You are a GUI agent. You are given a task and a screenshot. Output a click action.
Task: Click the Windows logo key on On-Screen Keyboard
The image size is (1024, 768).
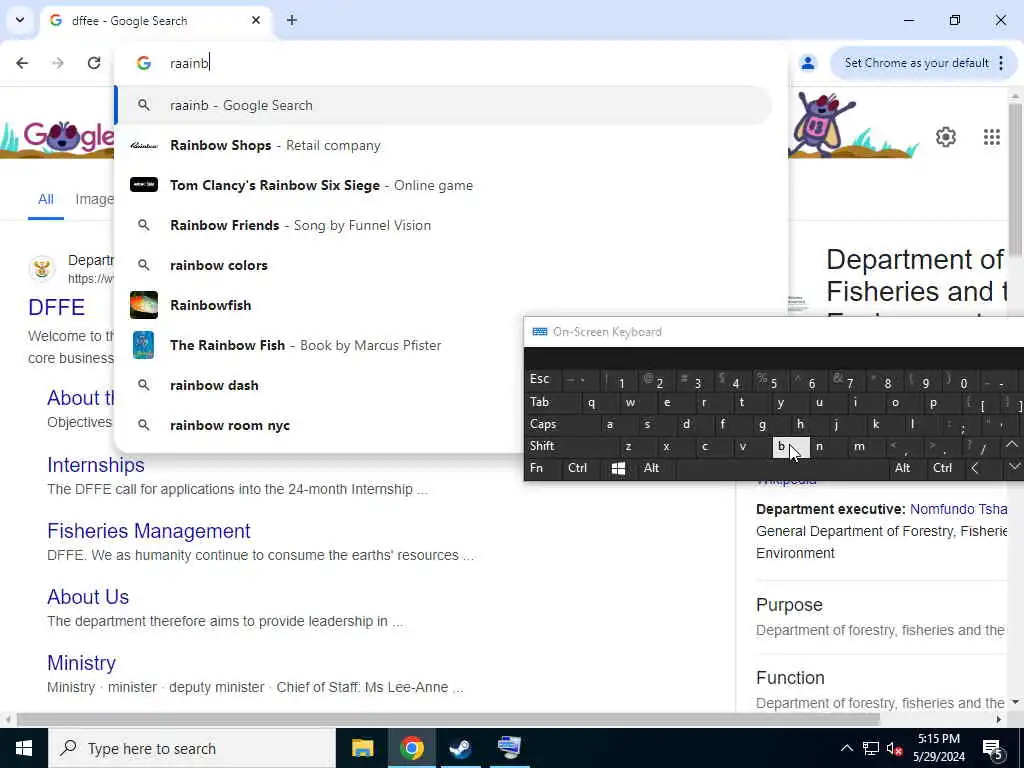tap(618, 468)
